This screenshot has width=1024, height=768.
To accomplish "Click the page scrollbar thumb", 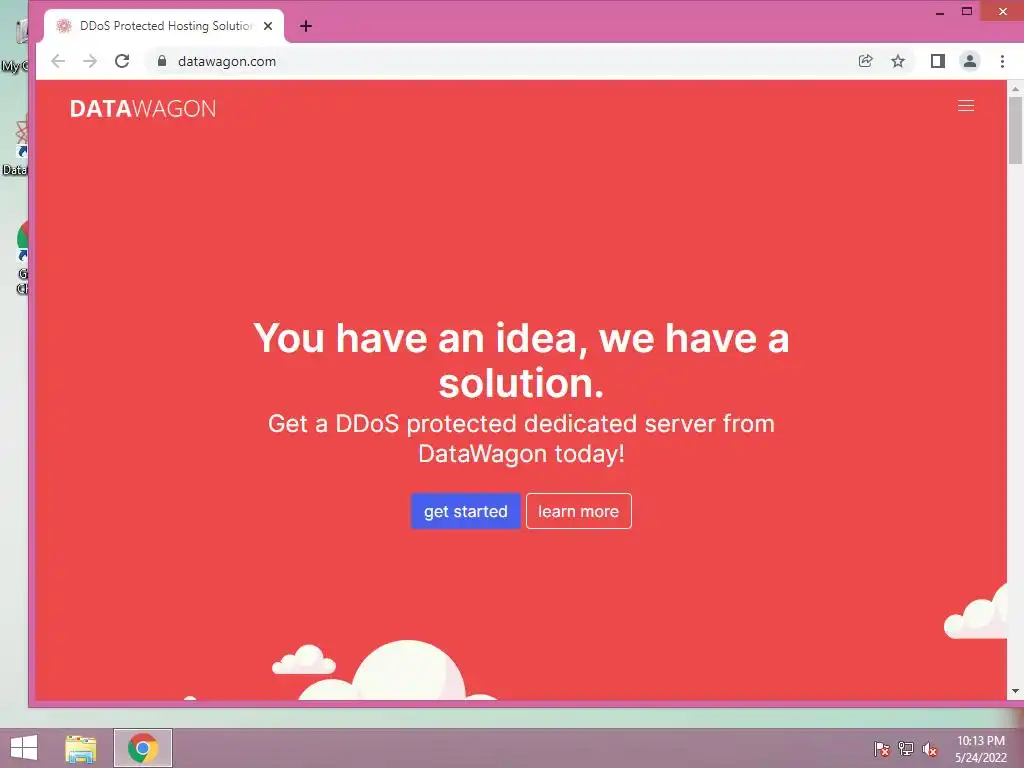I will click(1015, 131).
